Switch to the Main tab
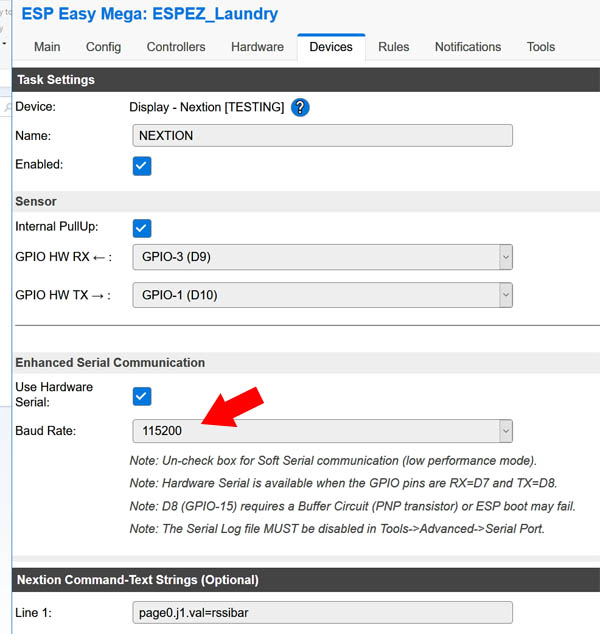The height and width of the screenshot is (634, 600). (47, 47)
